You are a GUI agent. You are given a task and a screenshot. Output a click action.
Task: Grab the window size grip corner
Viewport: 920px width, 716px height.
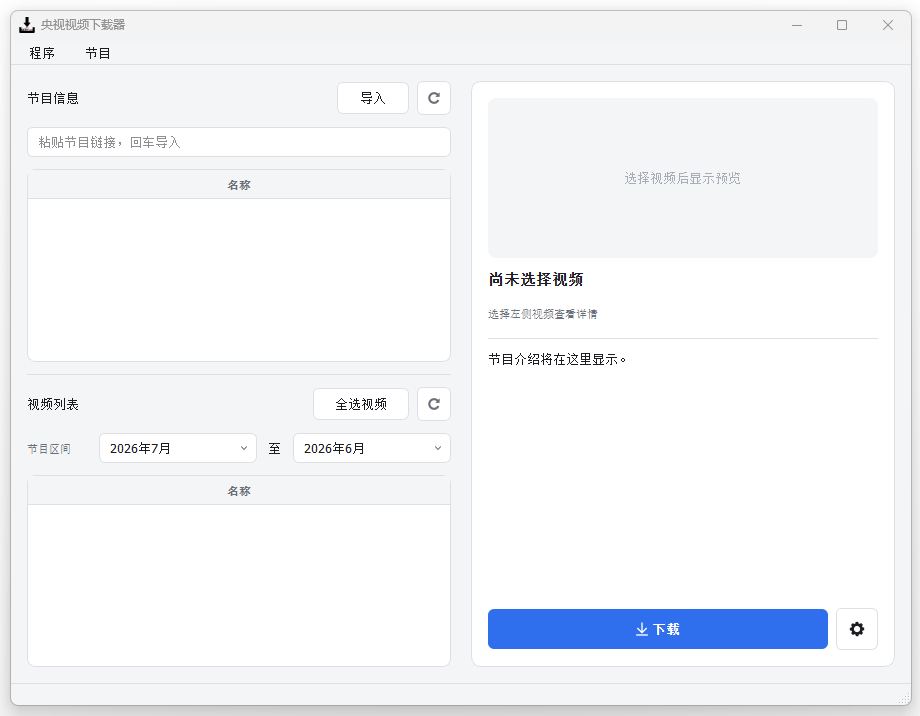(x=904, y=698)
